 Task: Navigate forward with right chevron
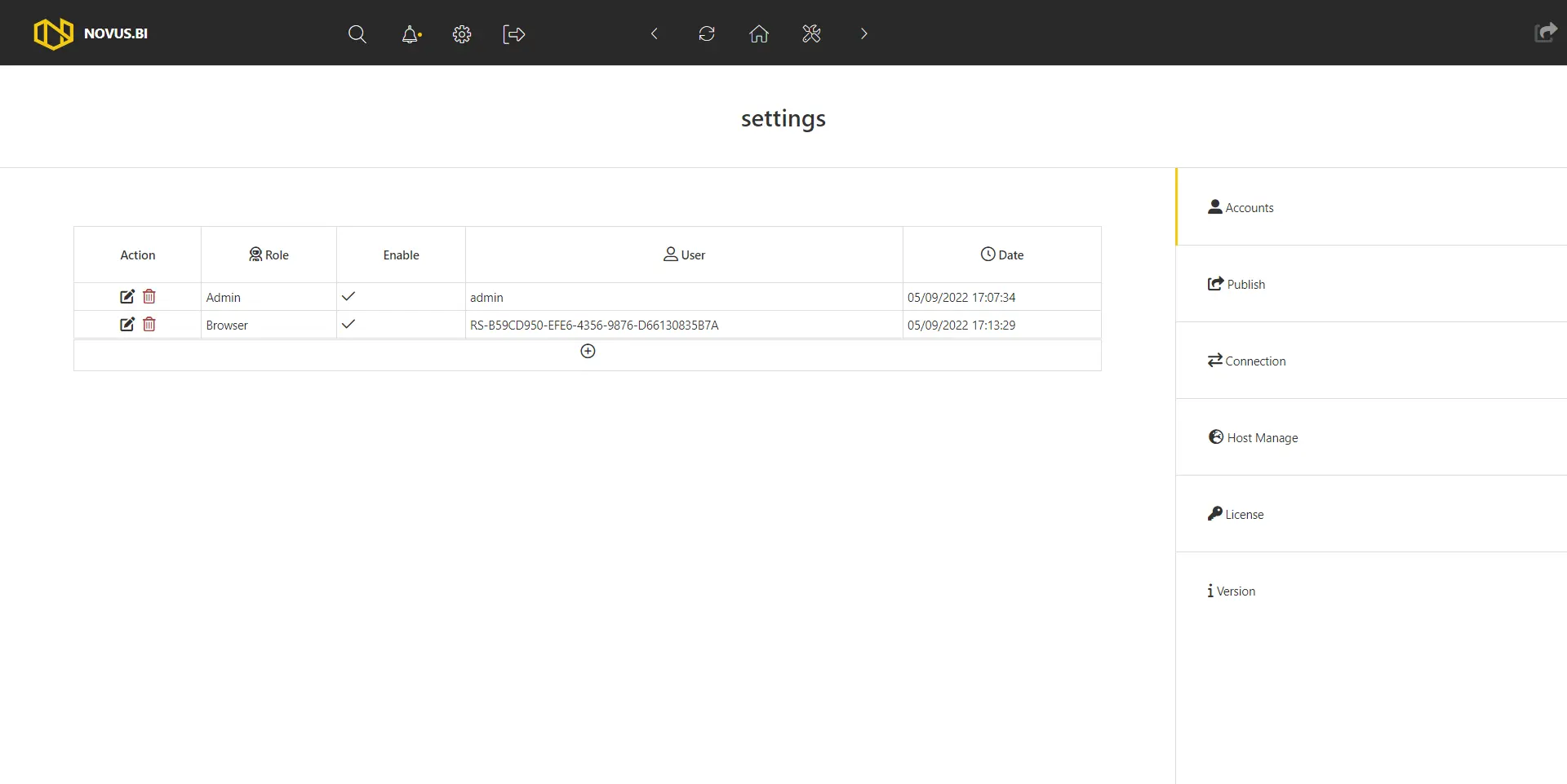tap(863, 33)
